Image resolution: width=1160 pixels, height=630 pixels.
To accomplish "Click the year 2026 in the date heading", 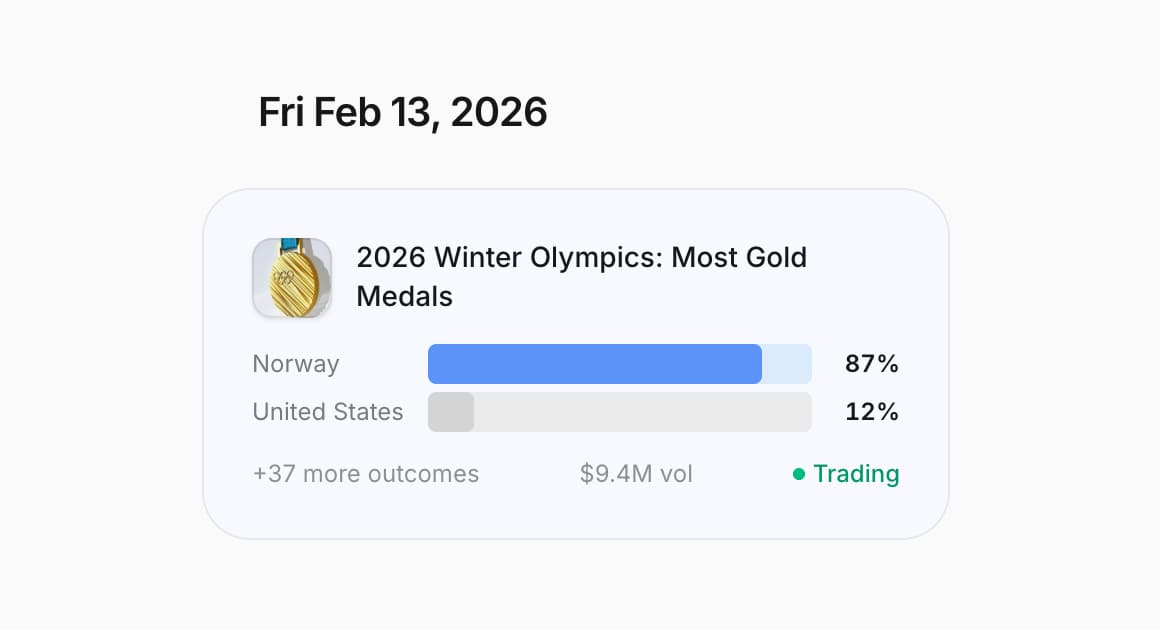I will (499, 112).
